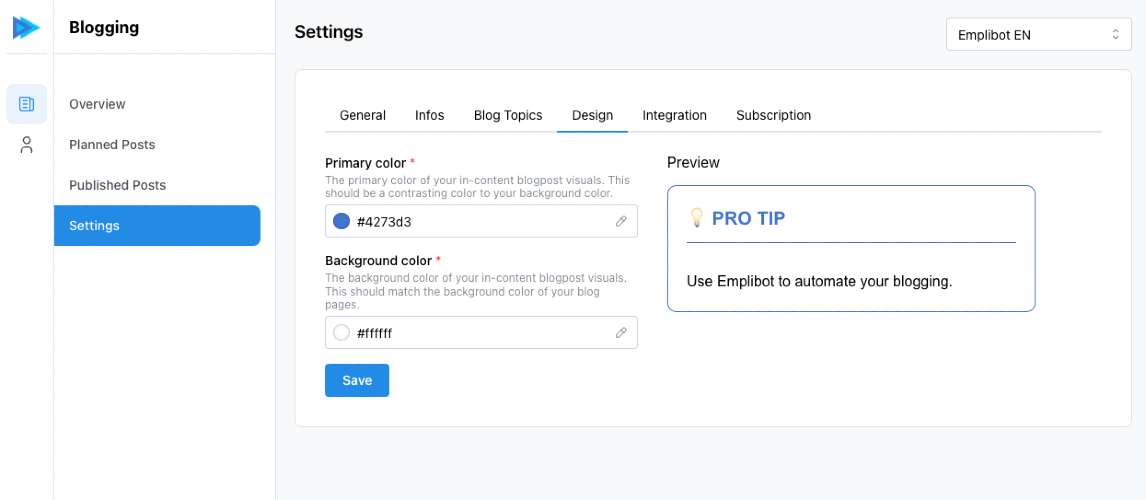1146x500 pixels.
Task: Open the user account icon in sidebar
Action: tap(27, 145)
